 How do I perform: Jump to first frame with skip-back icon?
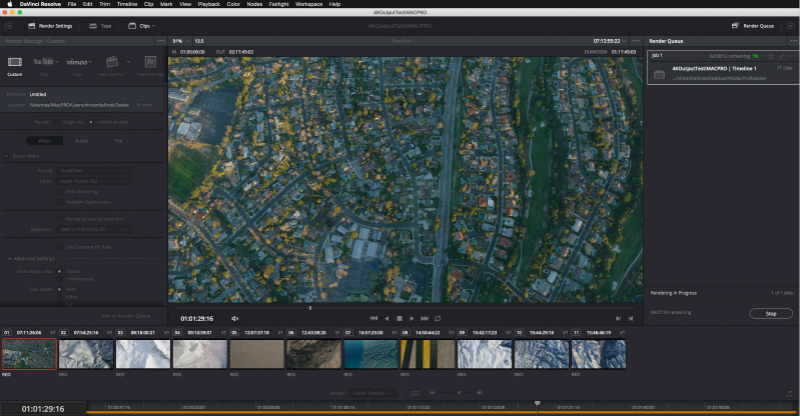pyautogui.click(x=374, y=318)
